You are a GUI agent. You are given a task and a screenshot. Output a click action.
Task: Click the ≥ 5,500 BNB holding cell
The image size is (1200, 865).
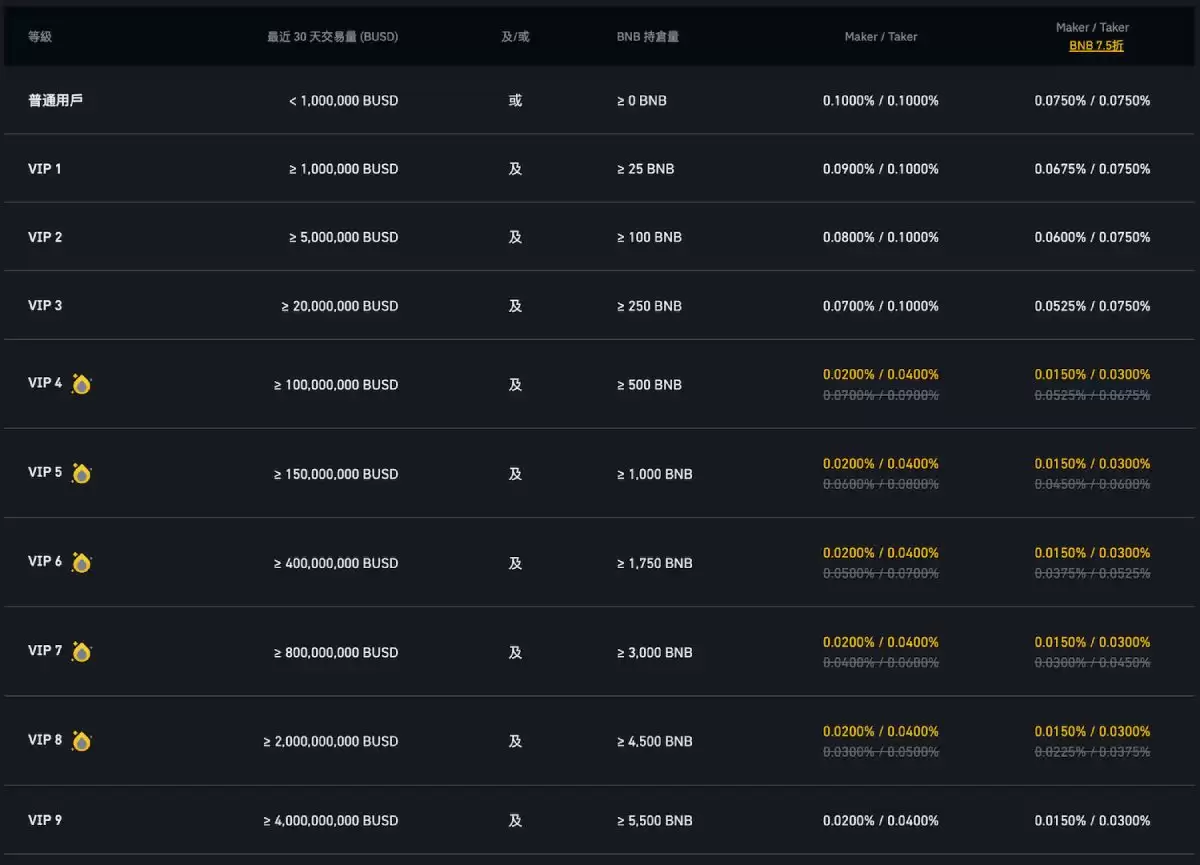(654, 821)
